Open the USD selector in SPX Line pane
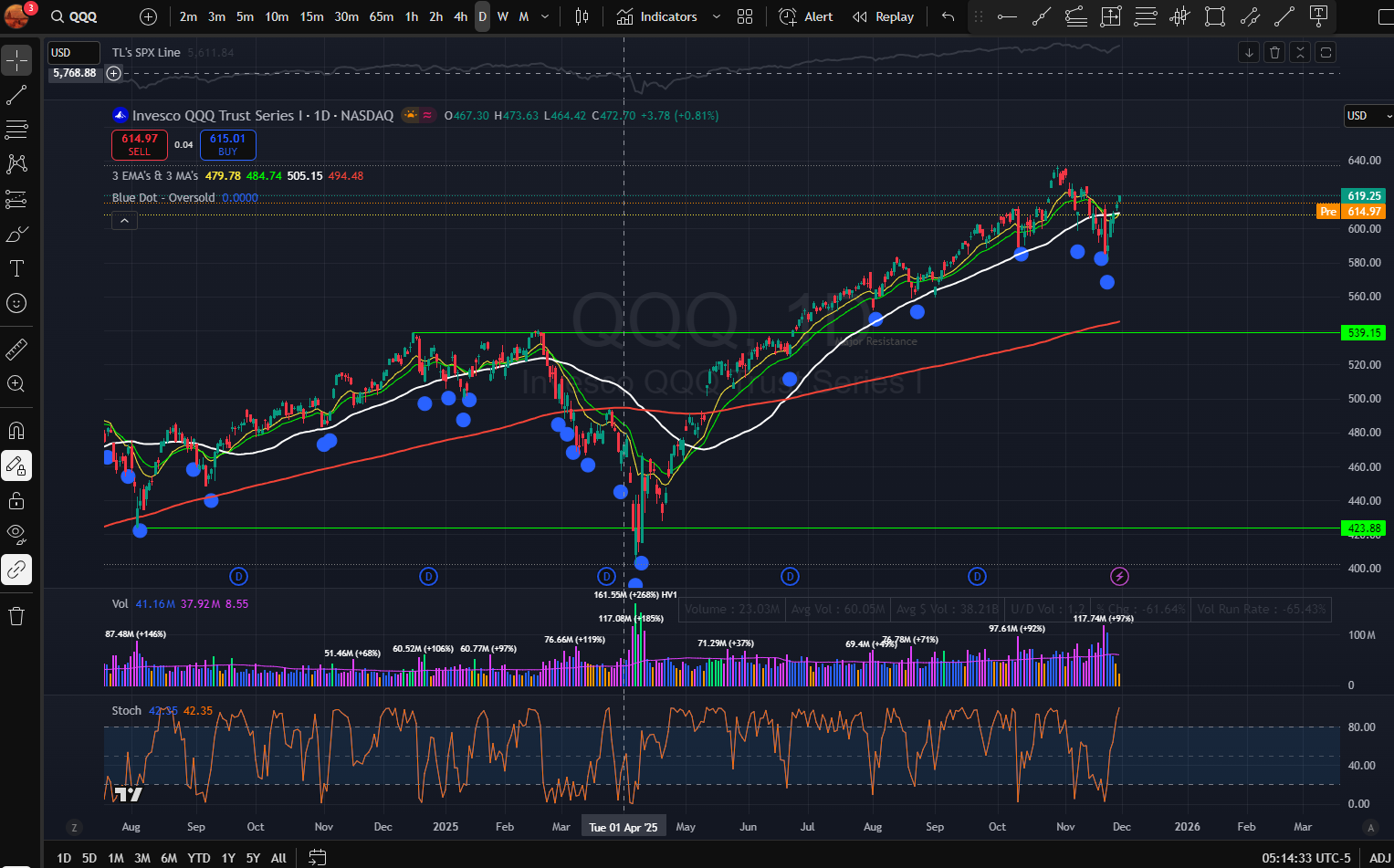The height and width of the screenshot is (868, 1394). [73, 52]
